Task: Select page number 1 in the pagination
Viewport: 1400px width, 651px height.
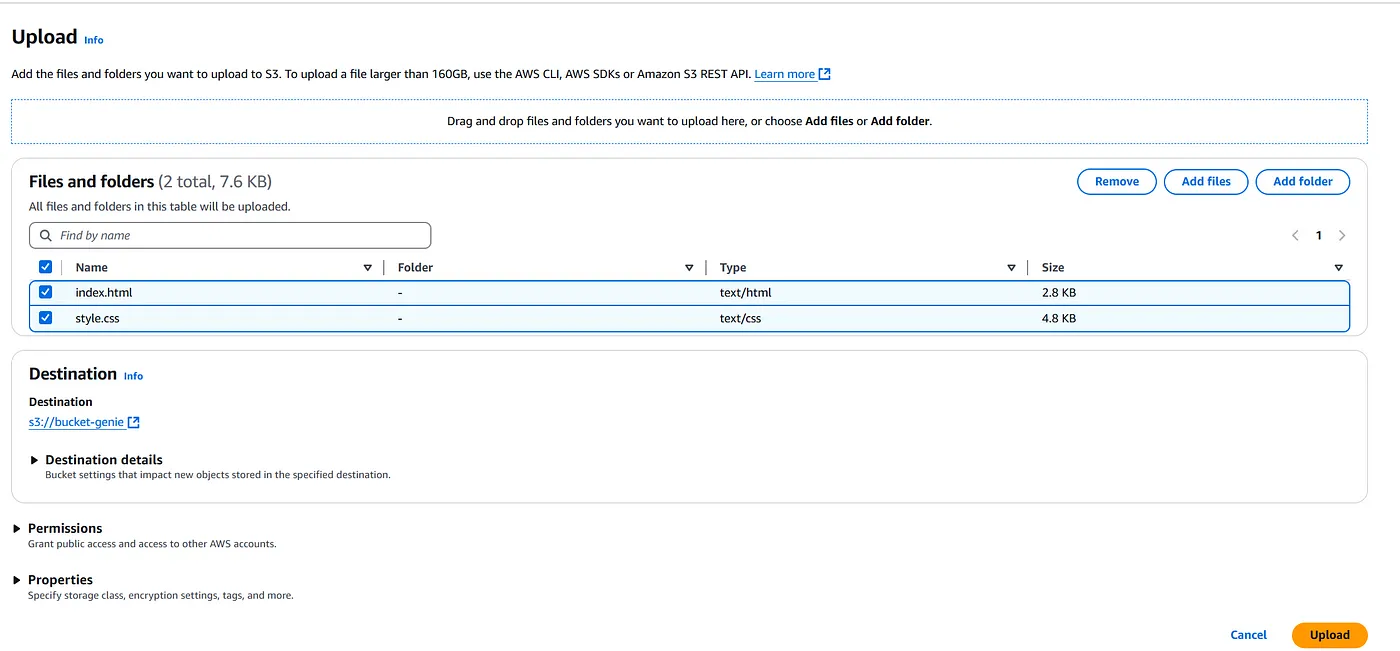Action: coord(1319,236)
